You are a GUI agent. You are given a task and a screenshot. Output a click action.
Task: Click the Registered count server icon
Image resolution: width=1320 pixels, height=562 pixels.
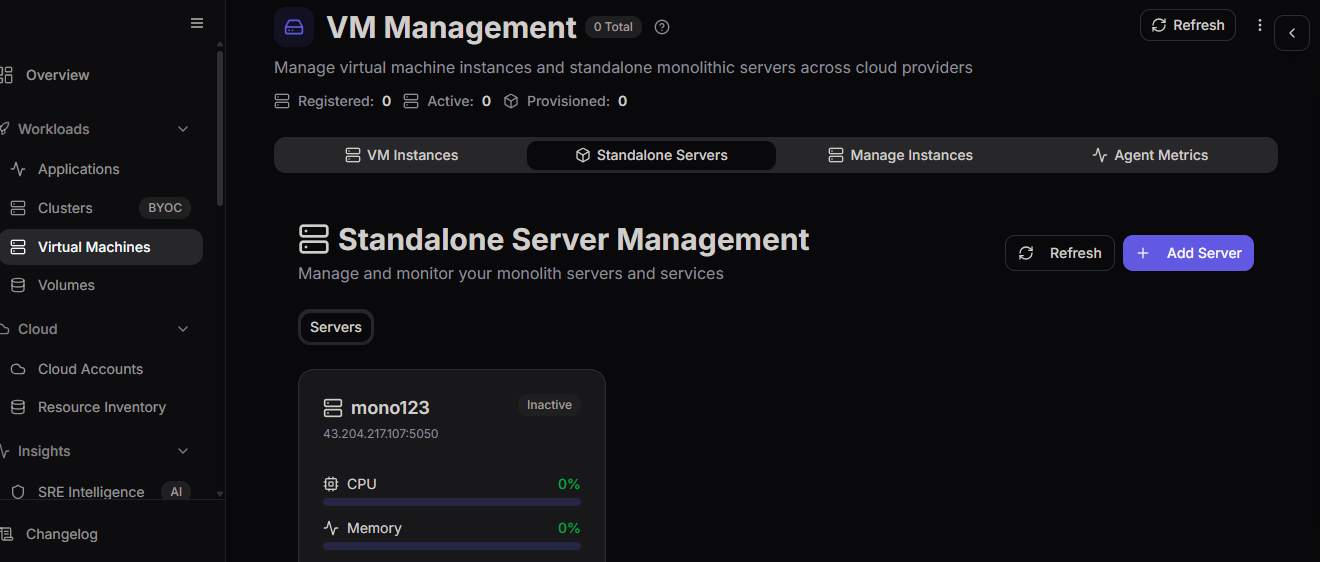[281, 101]
